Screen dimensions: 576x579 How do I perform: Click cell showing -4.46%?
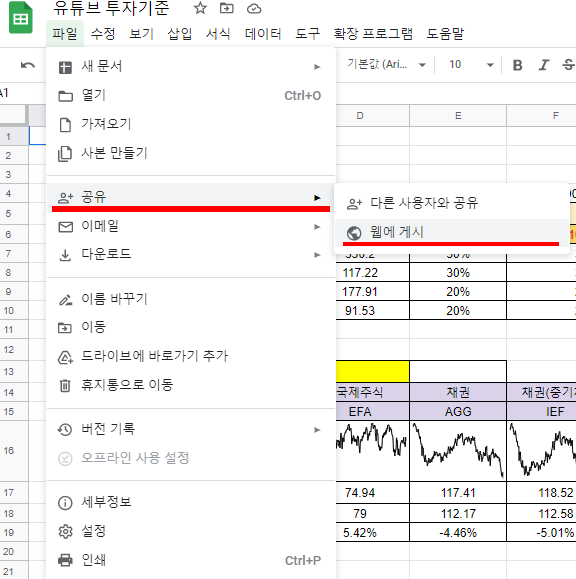[x=458, y=532]
